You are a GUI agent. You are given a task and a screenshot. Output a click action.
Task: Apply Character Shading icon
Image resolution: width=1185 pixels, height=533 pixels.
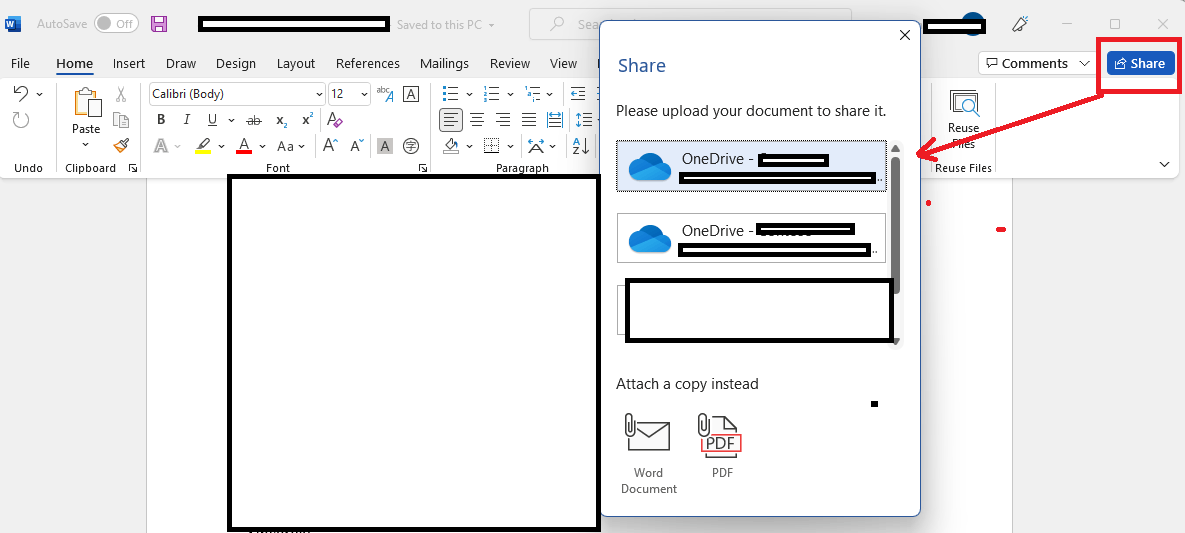(385, 145)
